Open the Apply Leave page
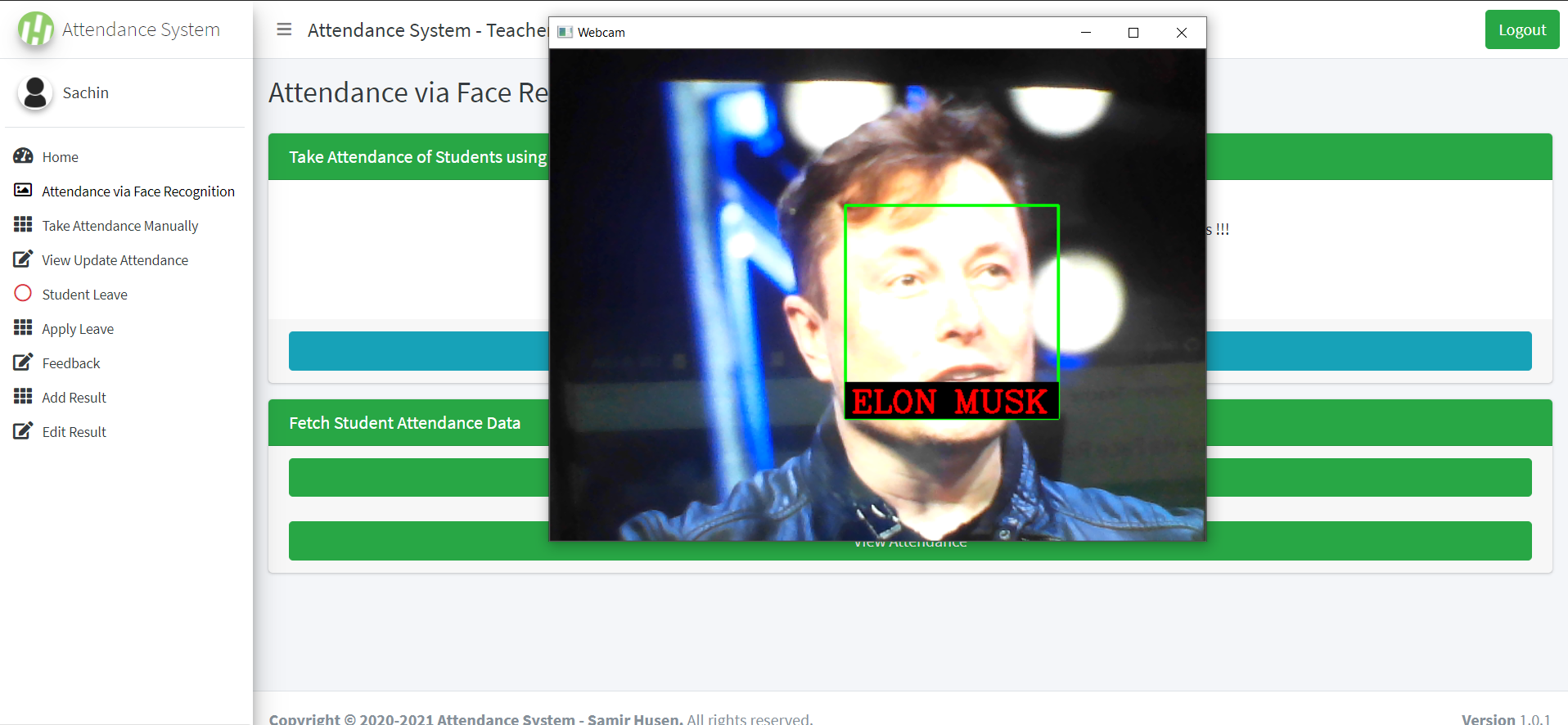This screenshot has height=725, width=1568. click(124, 328)
